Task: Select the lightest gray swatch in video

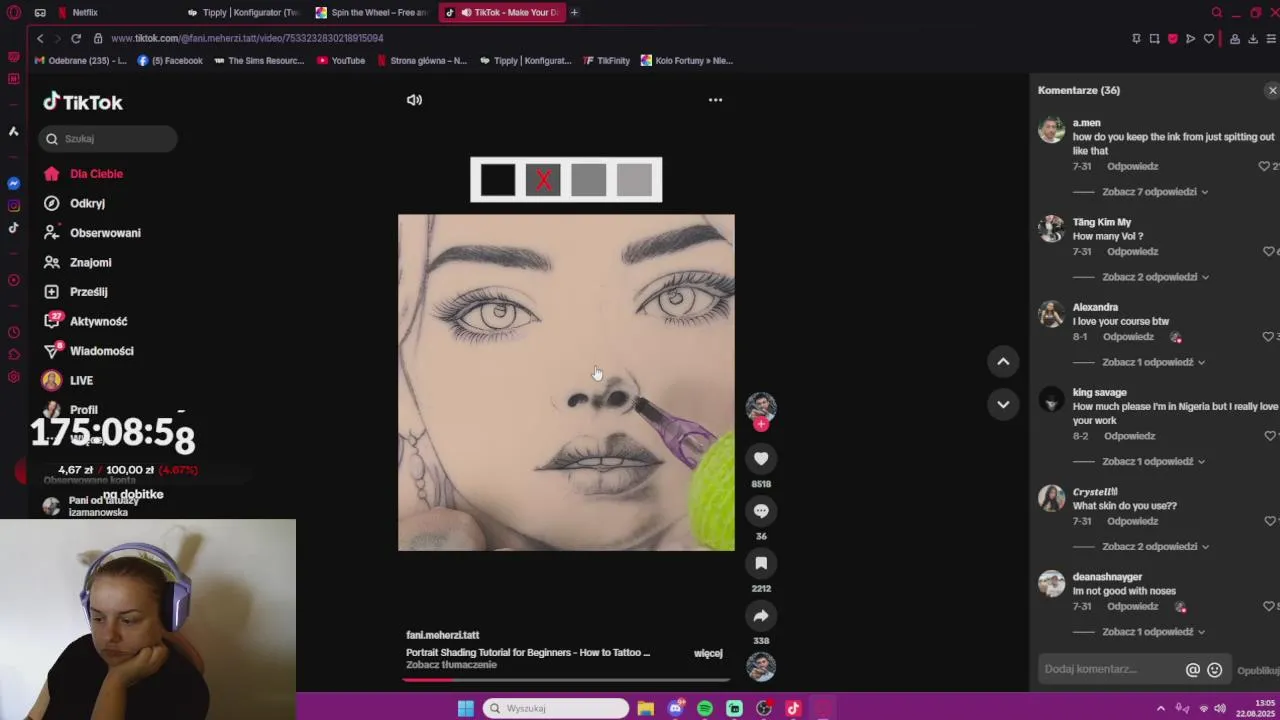Action: 634,180
